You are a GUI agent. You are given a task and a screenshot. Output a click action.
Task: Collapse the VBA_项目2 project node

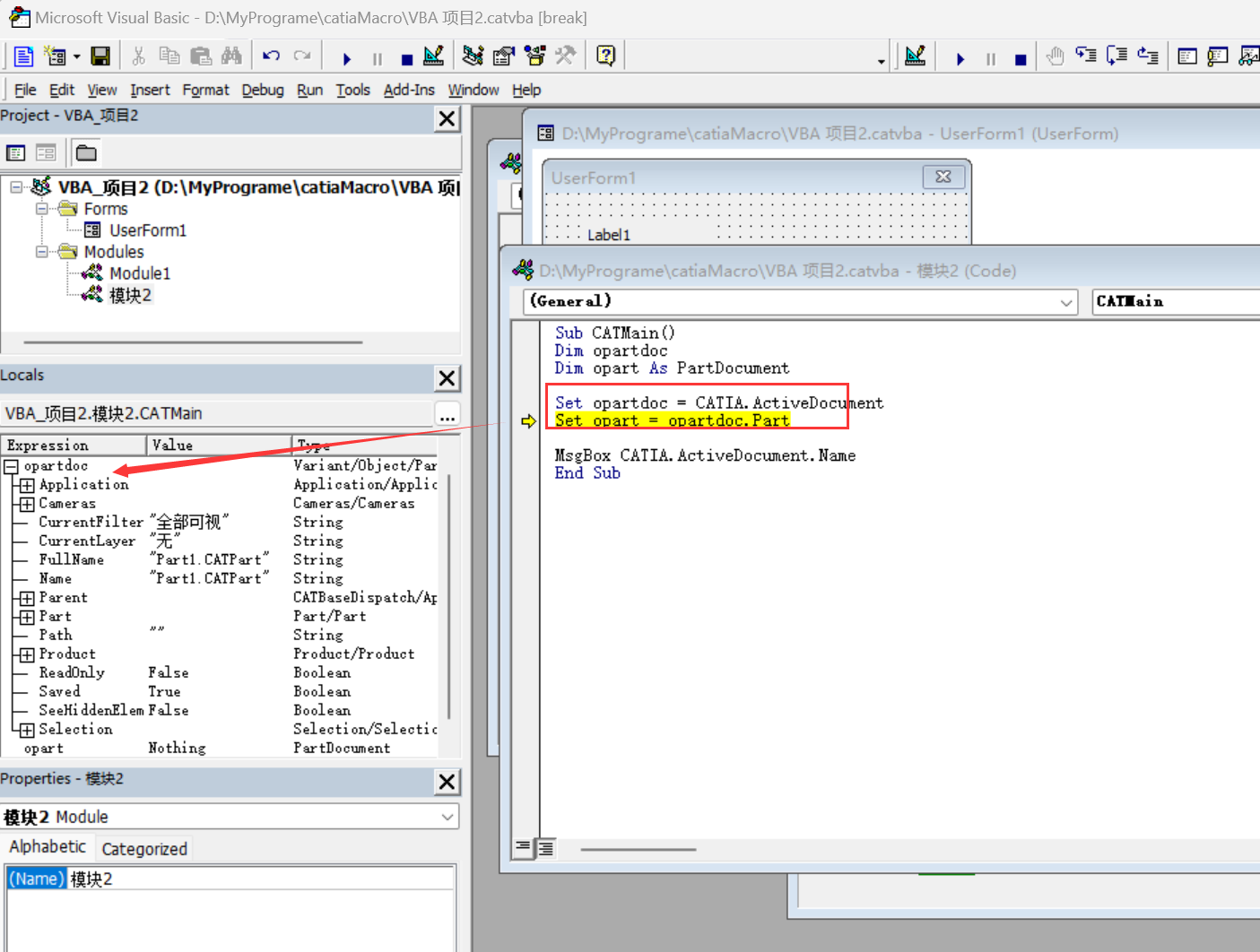click(x=16, y=187)
